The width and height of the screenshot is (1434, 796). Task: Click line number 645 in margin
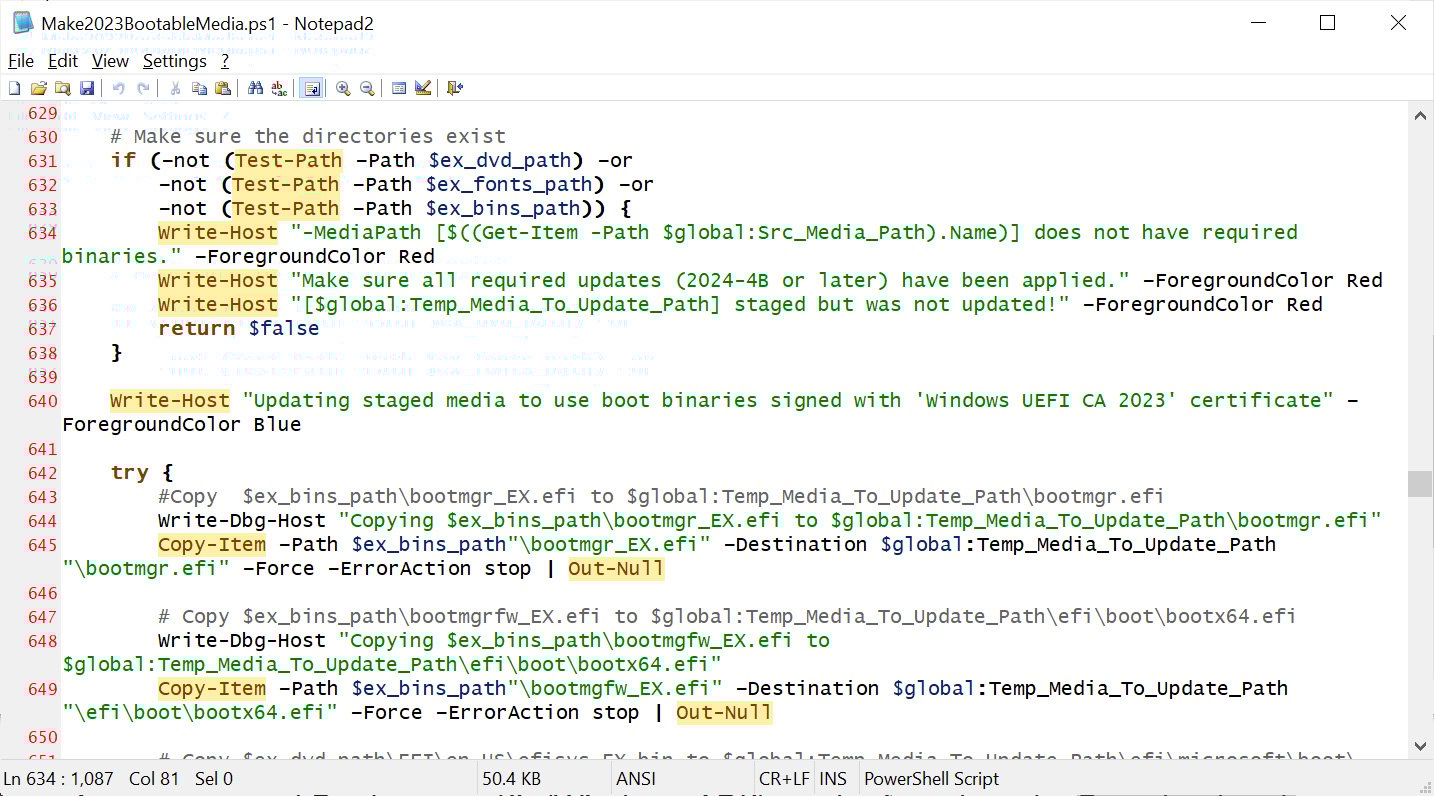[42, 545]
